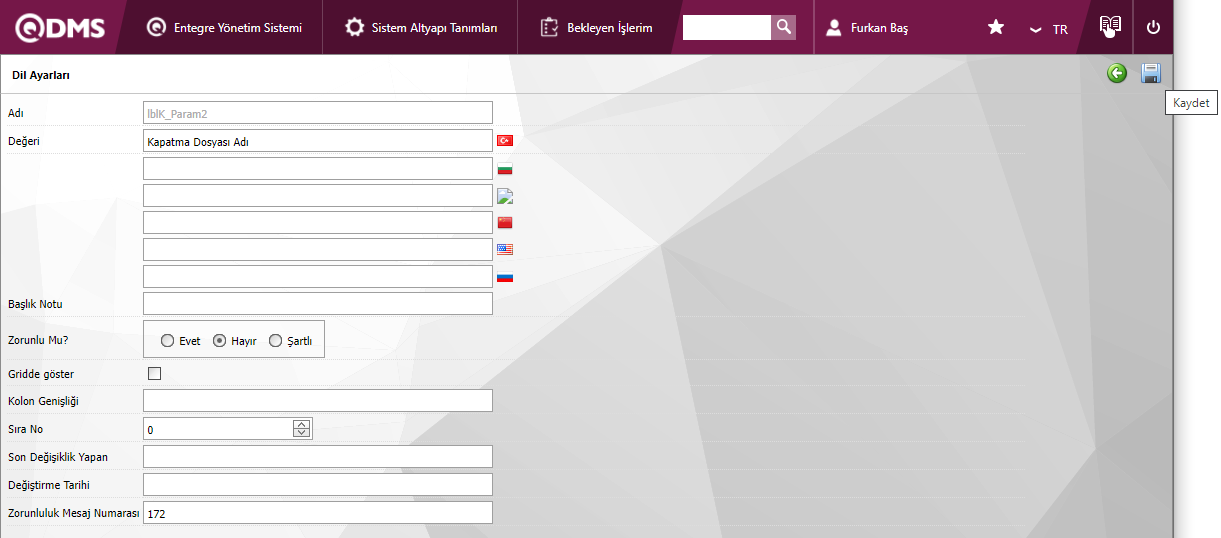Click the Furkan Baş user link

click(x=868, y=28)
